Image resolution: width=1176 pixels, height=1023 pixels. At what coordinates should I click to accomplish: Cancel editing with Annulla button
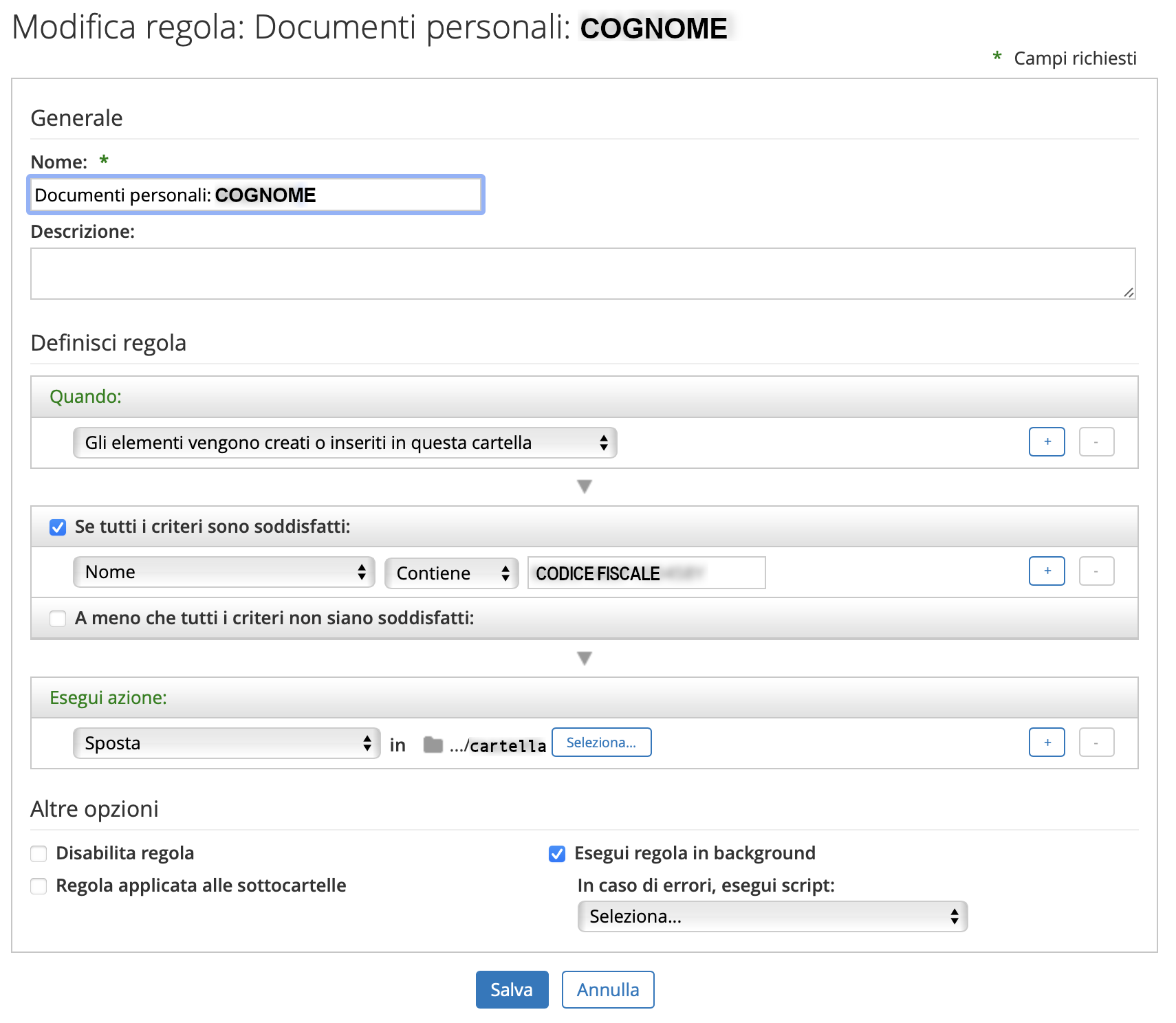(607, 989)
